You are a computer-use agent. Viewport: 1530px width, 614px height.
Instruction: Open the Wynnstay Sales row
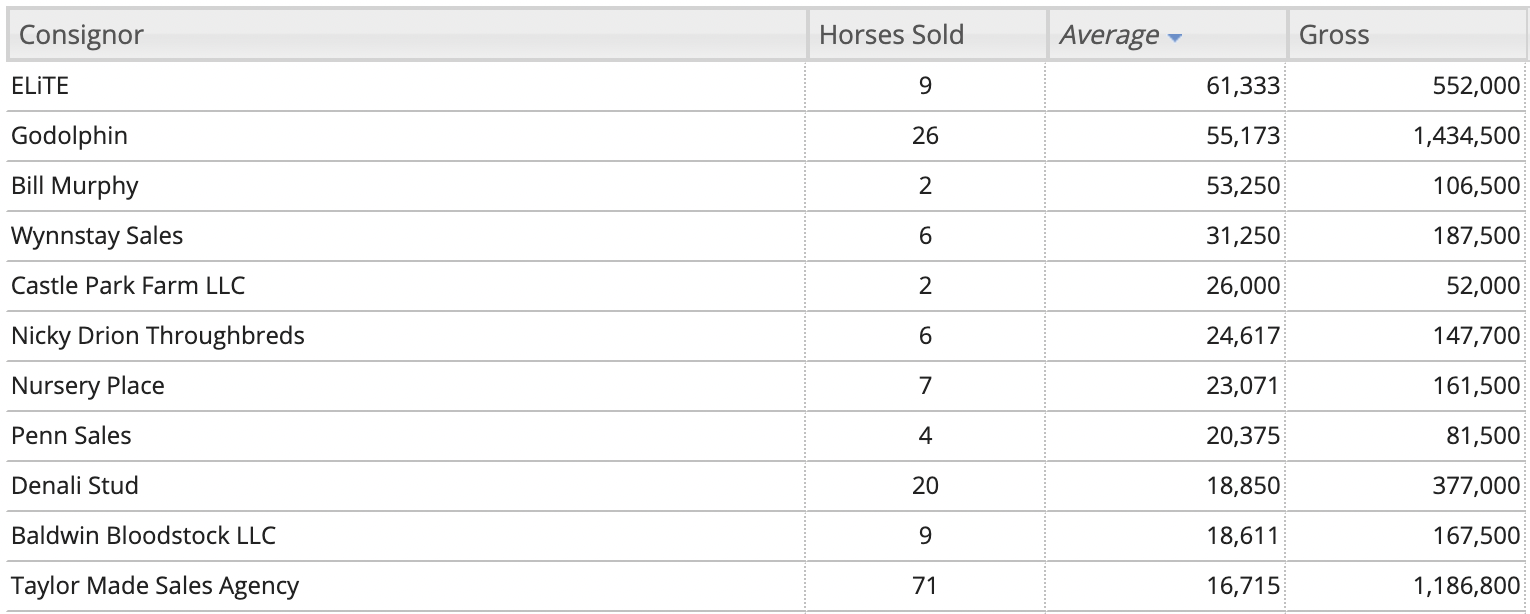[x=766, y=236]
